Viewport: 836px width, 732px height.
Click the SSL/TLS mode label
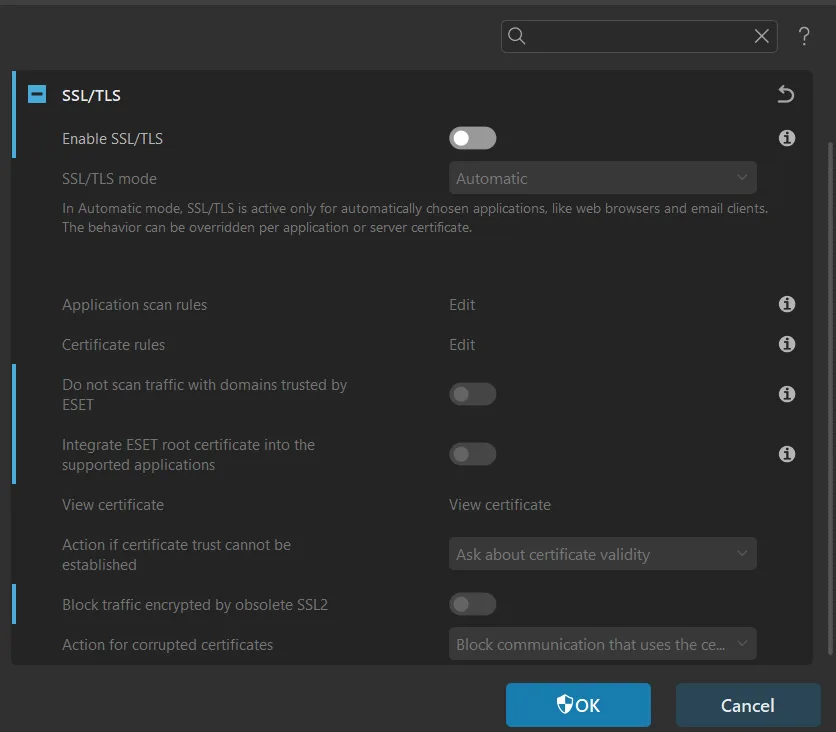(x=109, y=179)
